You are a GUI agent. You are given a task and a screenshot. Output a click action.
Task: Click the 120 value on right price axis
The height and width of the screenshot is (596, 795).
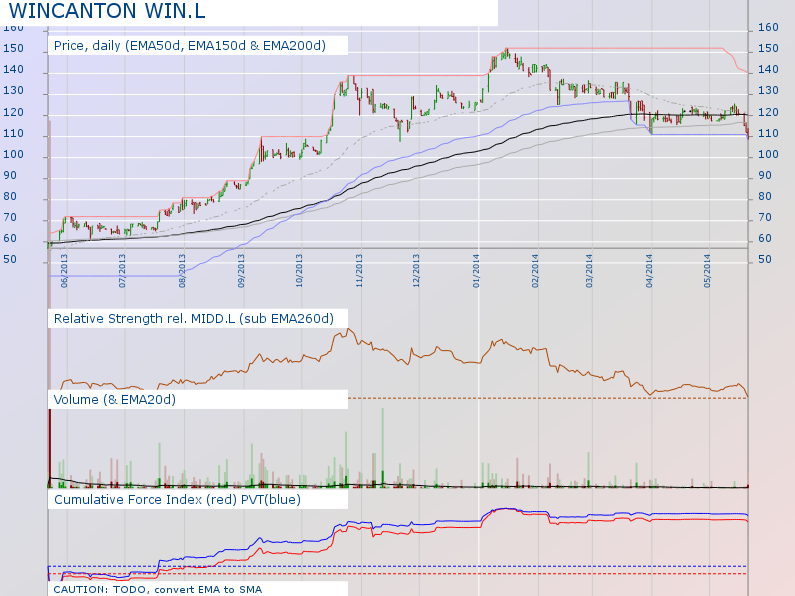pos(768,112)
